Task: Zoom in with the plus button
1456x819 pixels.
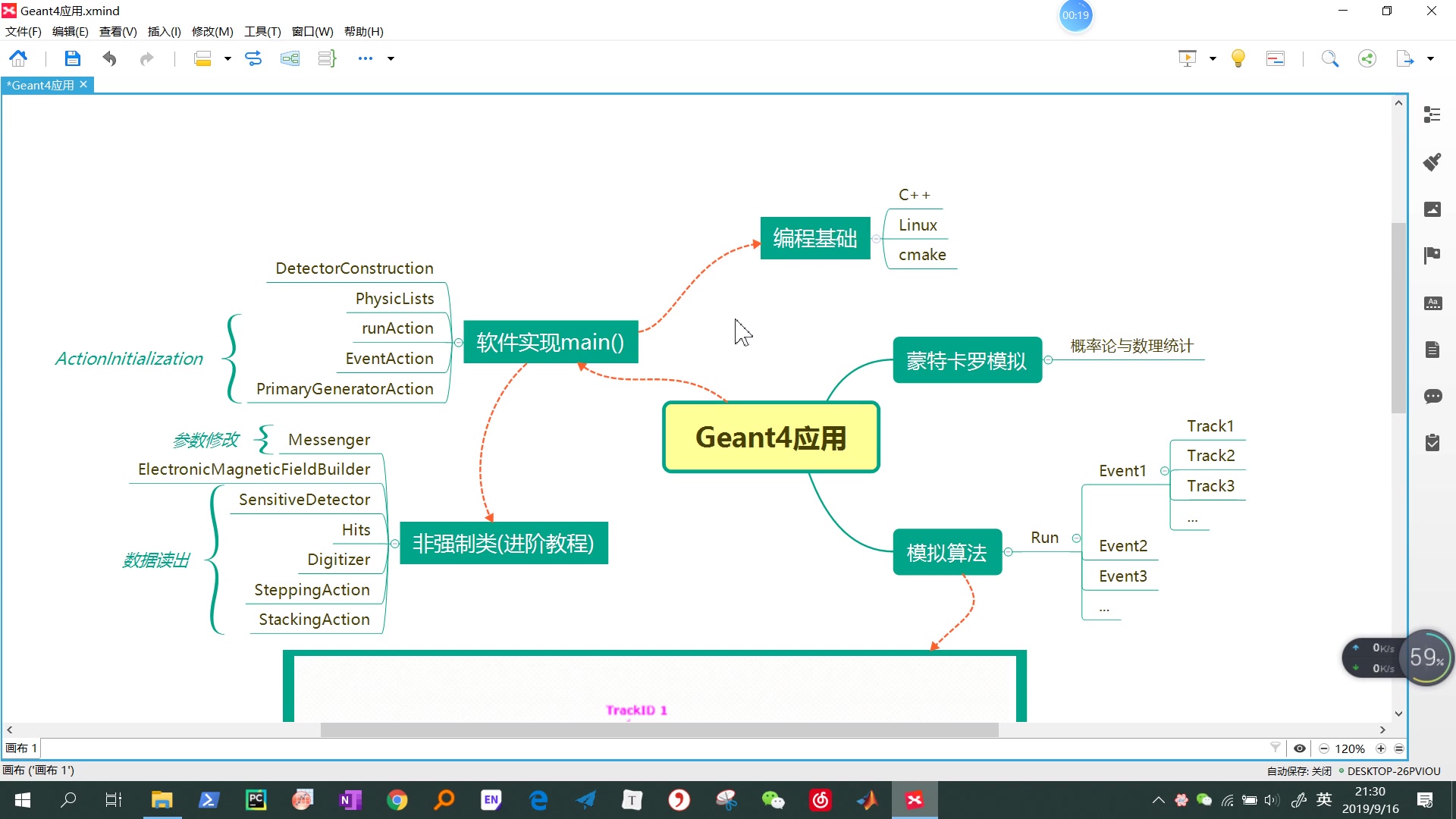Action: [x=1380, y=748]
